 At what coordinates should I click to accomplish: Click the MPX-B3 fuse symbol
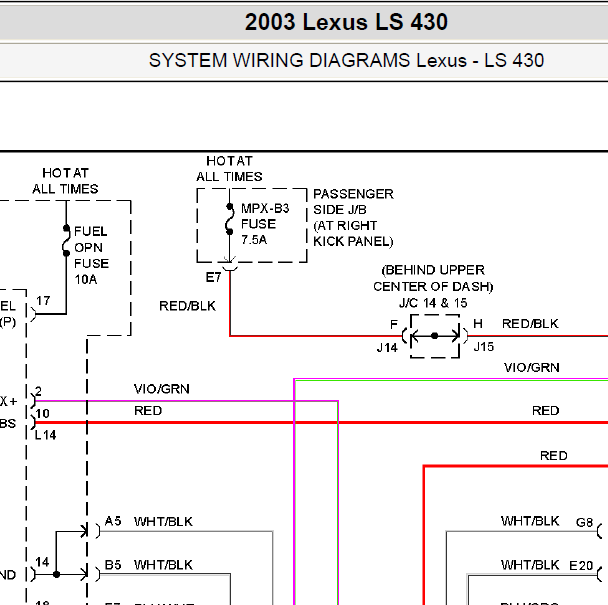pyautogui.click(x=230, y=219)
